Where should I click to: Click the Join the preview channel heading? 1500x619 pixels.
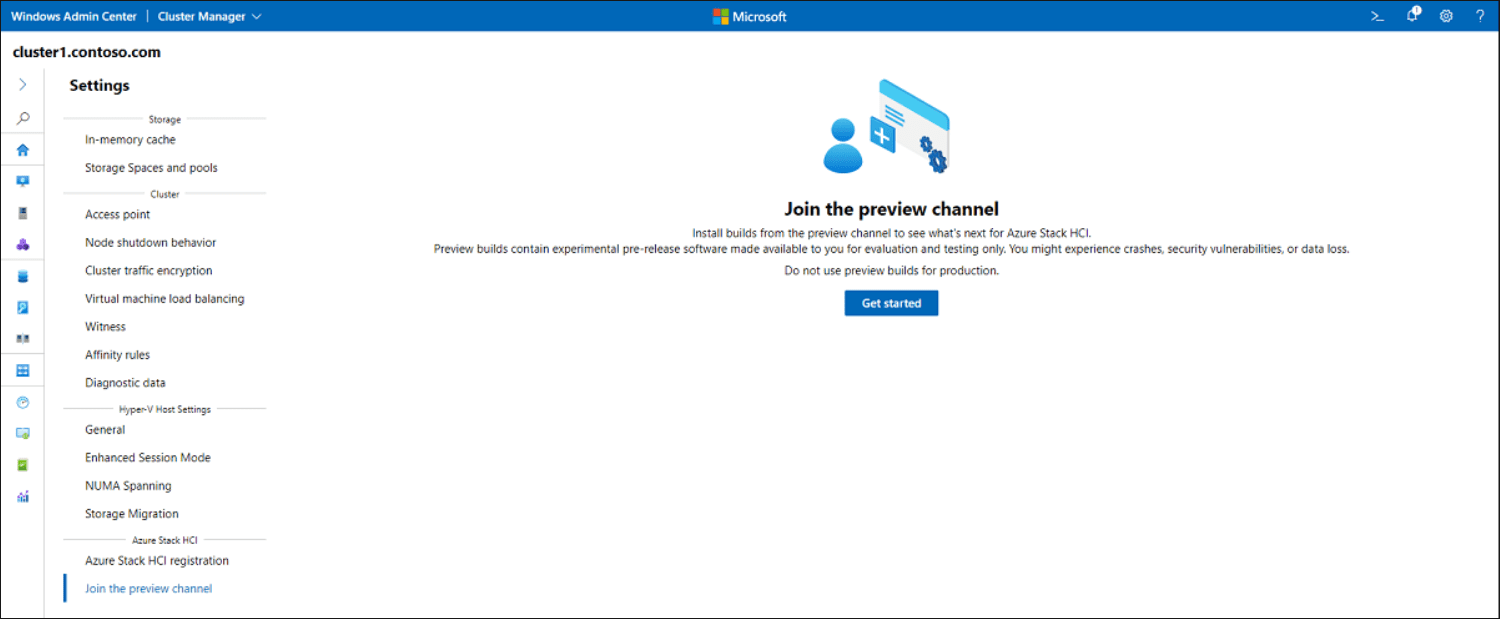coord(891,209)
